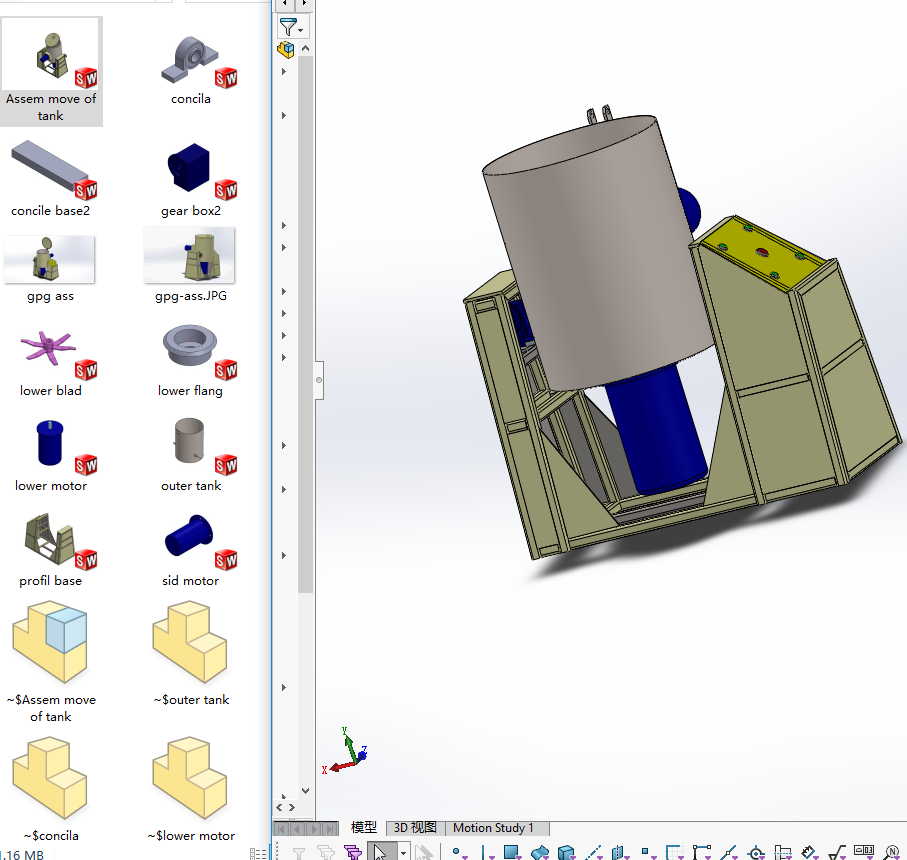907x860 pixels.
Task: Click the blue lower motor in the model
Action: (x=657, y=431)
